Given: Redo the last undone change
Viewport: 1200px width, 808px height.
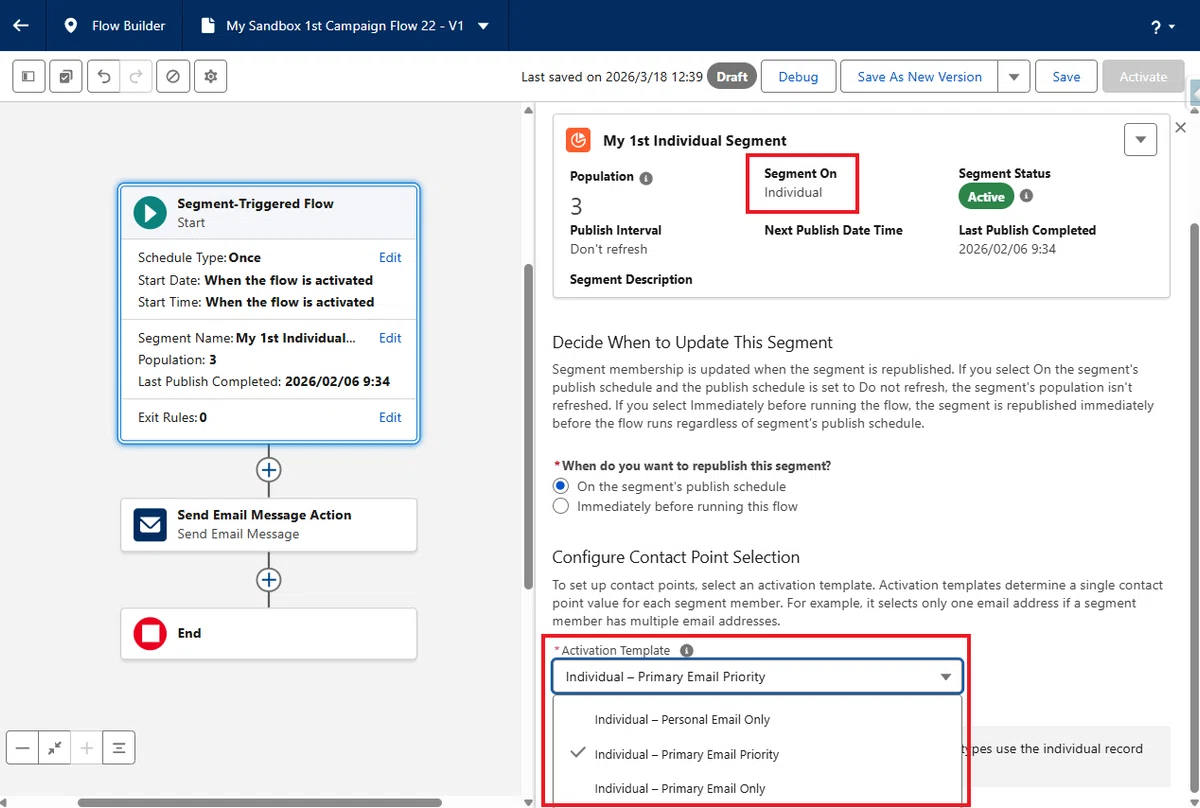Looking at the screenshot, I should (x=137, y=76).
